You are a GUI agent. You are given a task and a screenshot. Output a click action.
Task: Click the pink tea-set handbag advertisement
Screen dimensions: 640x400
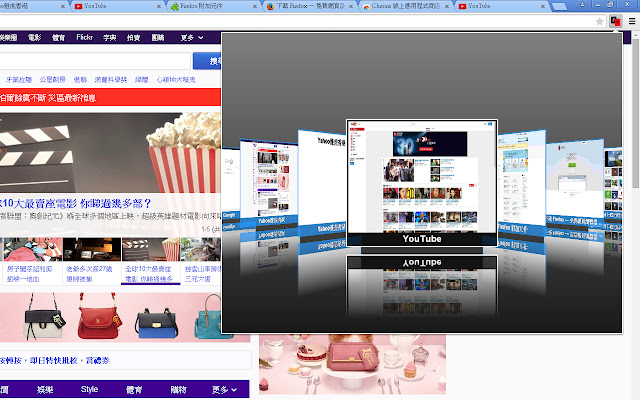point(352,364)
